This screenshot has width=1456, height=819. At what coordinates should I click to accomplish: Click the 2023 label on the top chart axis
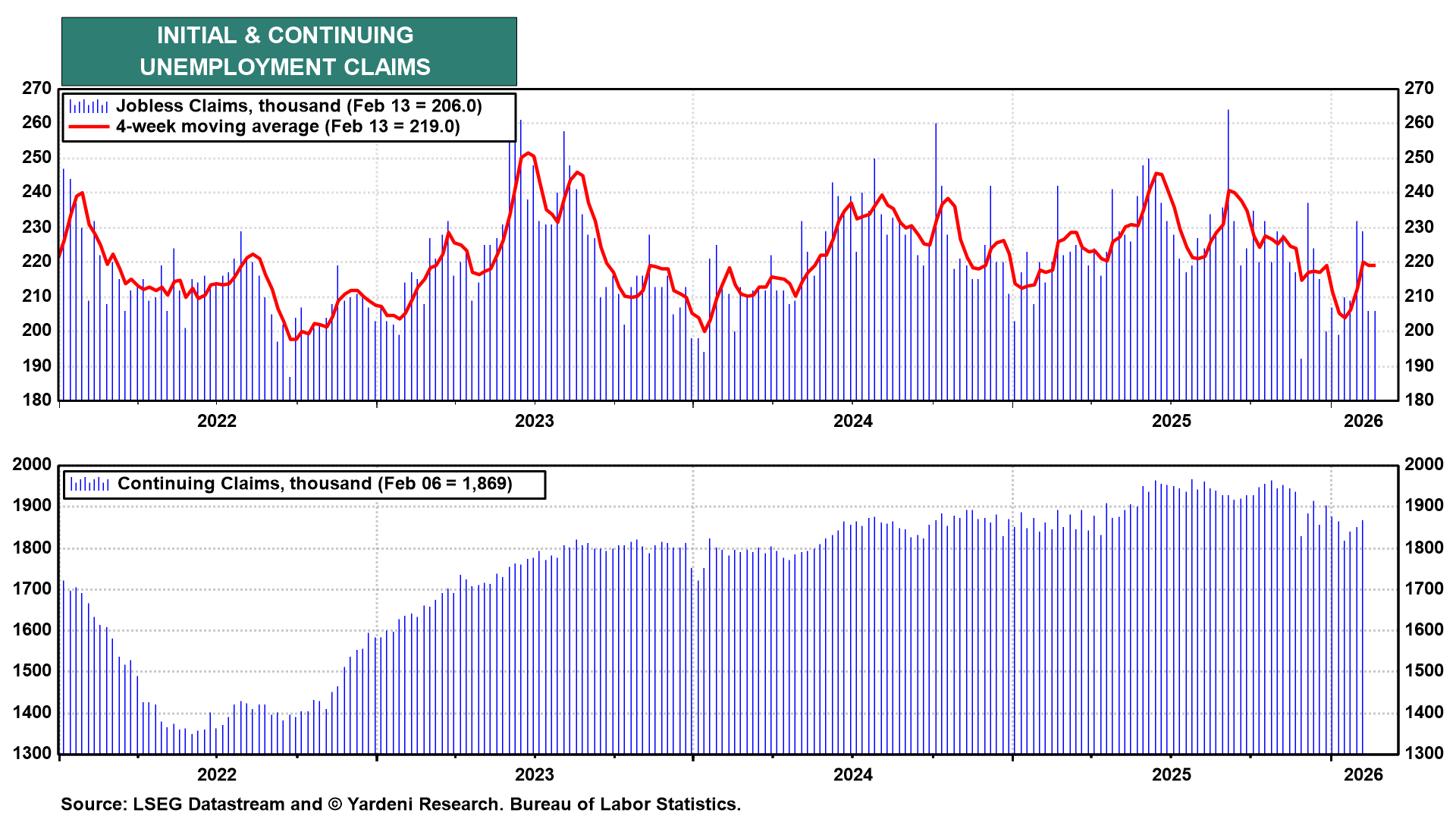(535, 421)
